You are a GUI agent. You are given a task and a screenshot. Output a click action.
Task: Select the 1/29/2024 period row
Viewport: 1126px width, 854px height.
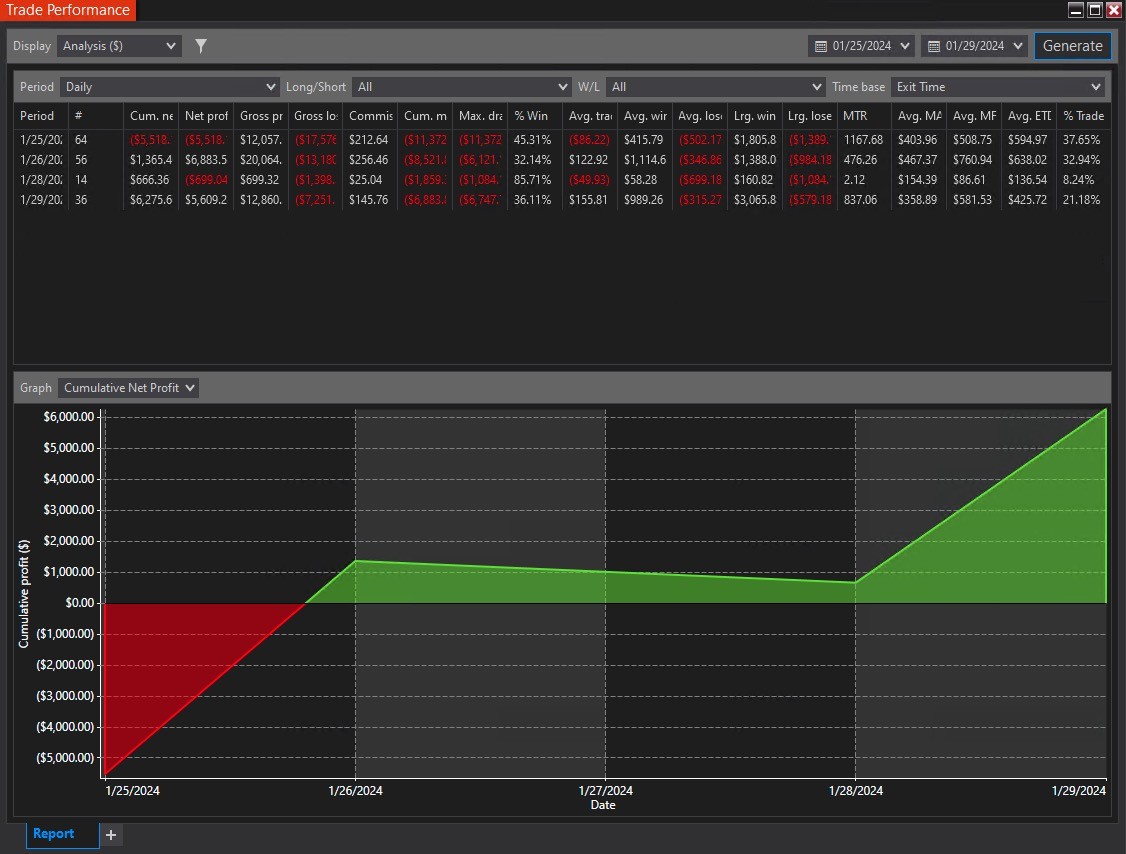click(562, 200)
